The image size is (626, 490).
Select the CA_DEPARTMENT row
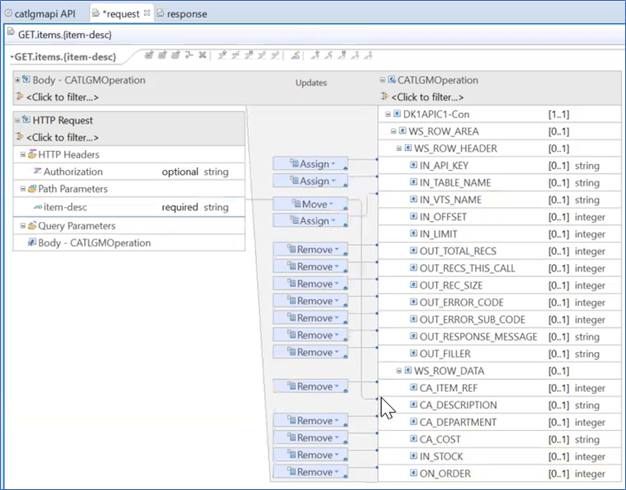[500, 422]
